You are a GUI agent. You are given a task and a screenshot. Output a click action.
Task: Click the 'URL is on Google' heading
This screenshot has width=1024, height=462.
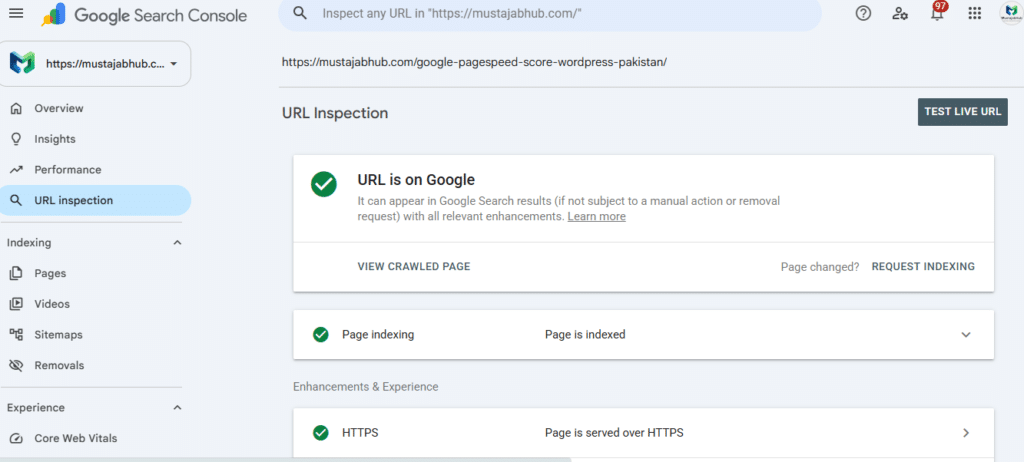point(416,180)
